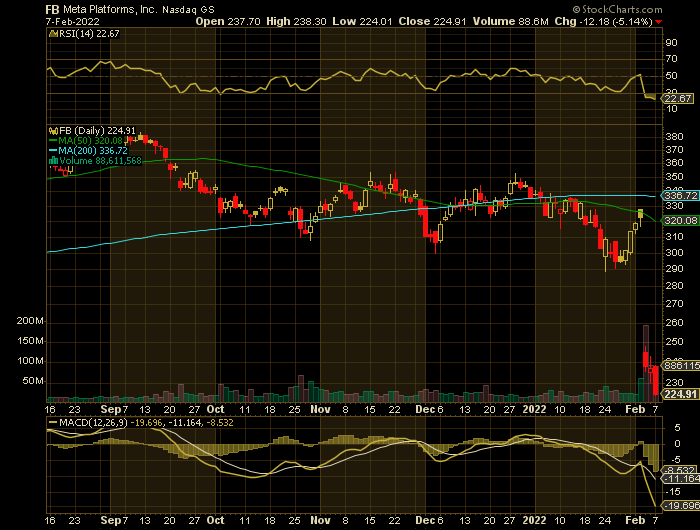Click the 150M volume axis label

coord(30,341)
